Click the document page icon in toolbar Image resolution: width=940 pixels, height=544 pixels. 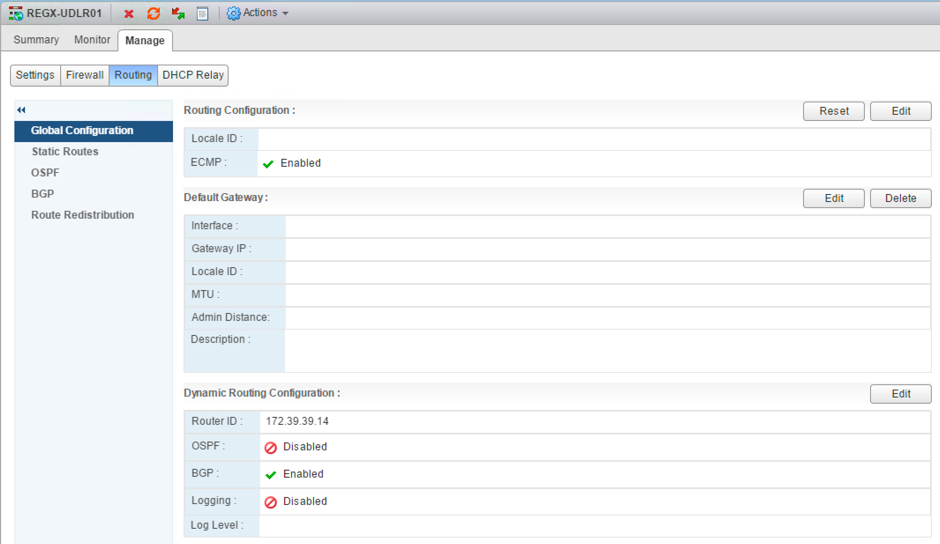point(202,14)
